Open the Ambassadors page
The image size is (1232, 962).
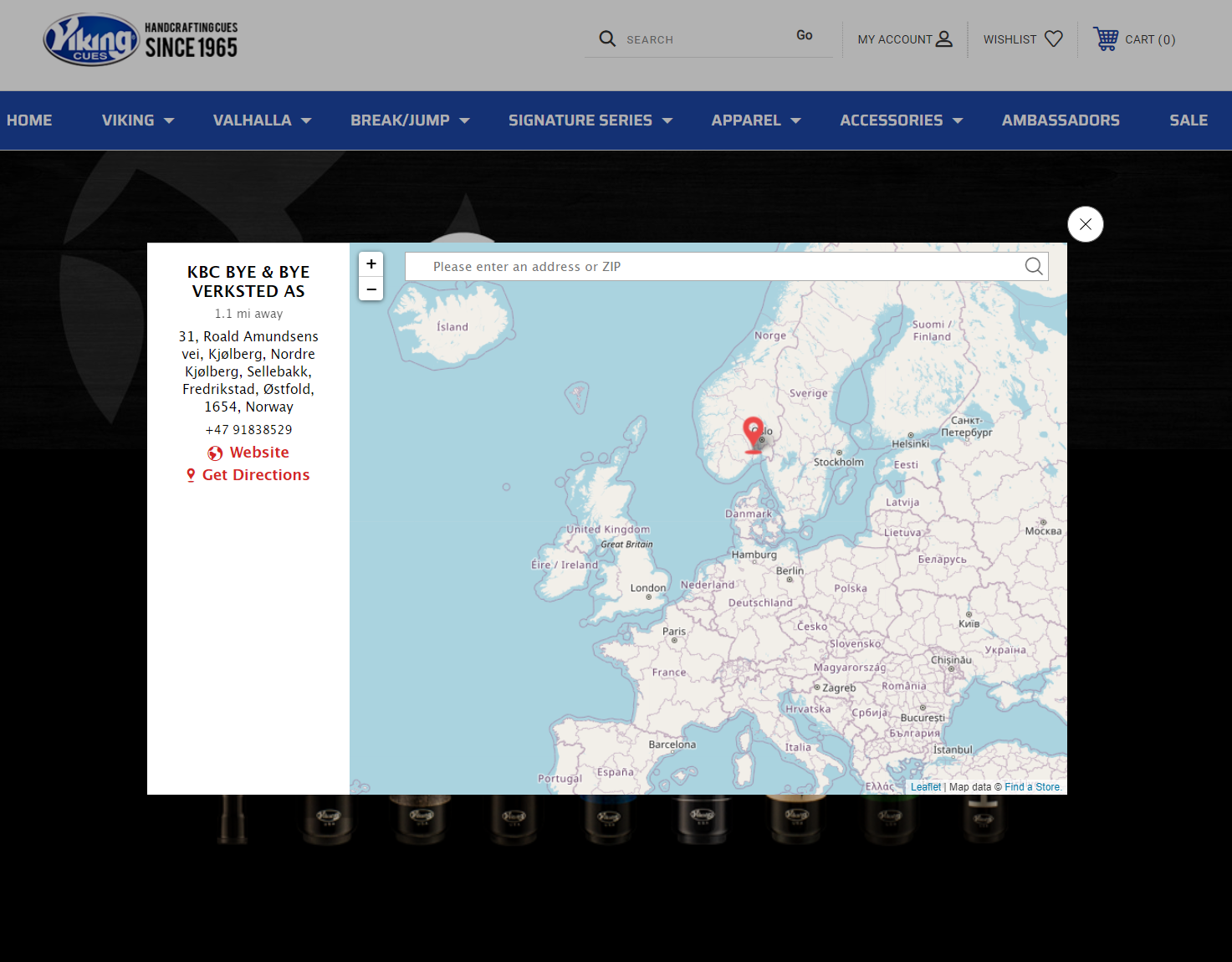point(1061,120)
